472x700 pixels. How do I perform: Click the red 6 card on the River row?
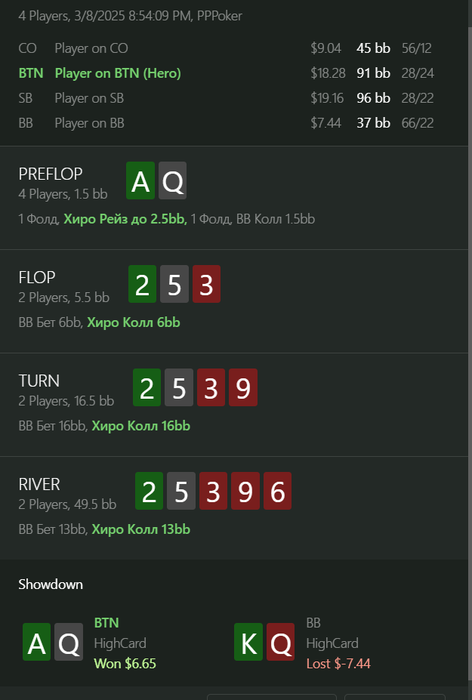point(277,491)
